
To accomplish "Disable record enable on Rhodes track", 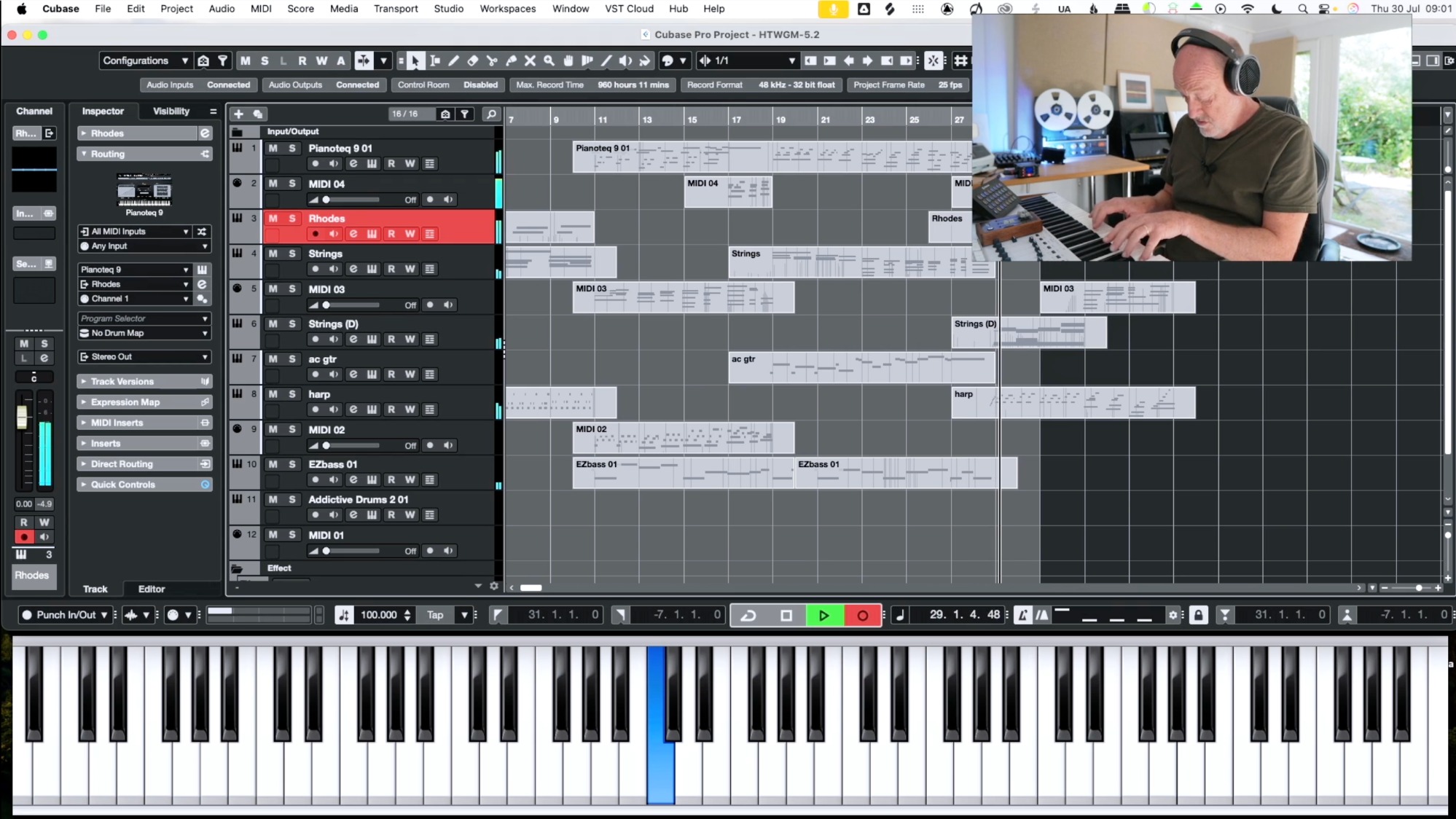I will (316, 234).
